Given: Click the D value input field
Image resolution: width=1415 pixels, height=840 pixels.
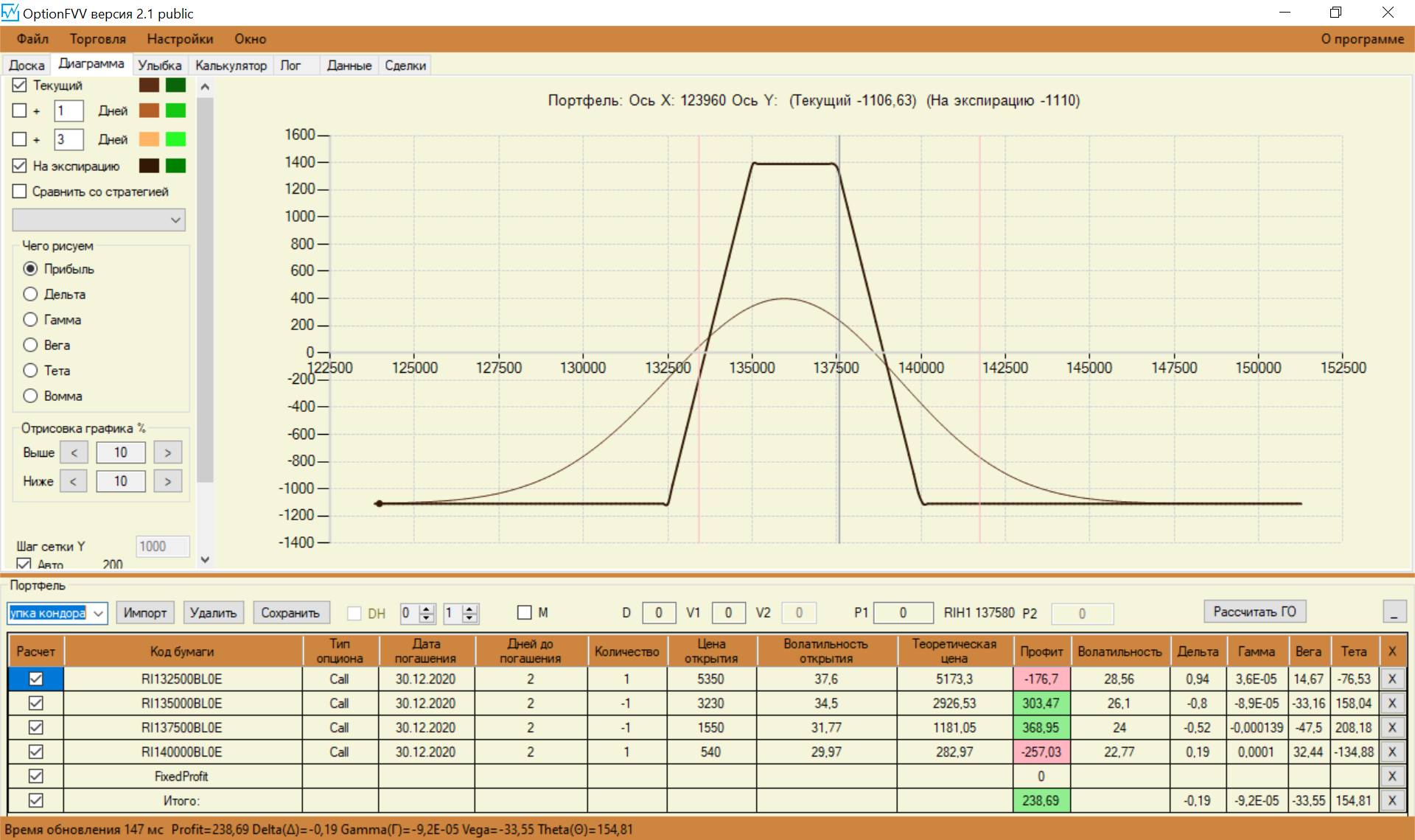Looking at the screenshot, I should point(658,613).
